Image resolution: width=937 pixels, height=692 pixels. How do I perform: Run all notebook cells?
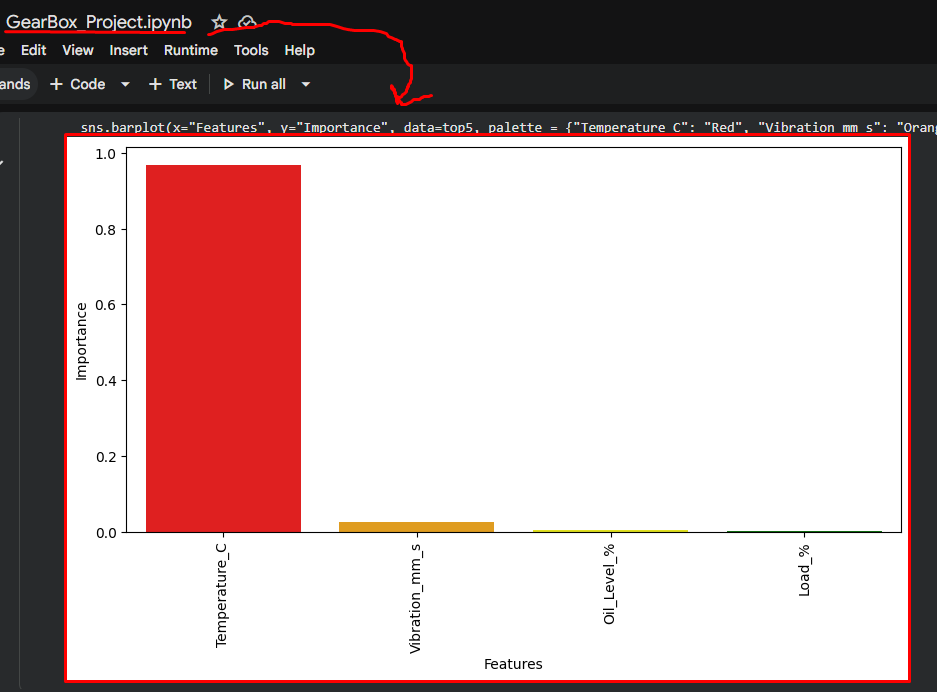point(254,84)
